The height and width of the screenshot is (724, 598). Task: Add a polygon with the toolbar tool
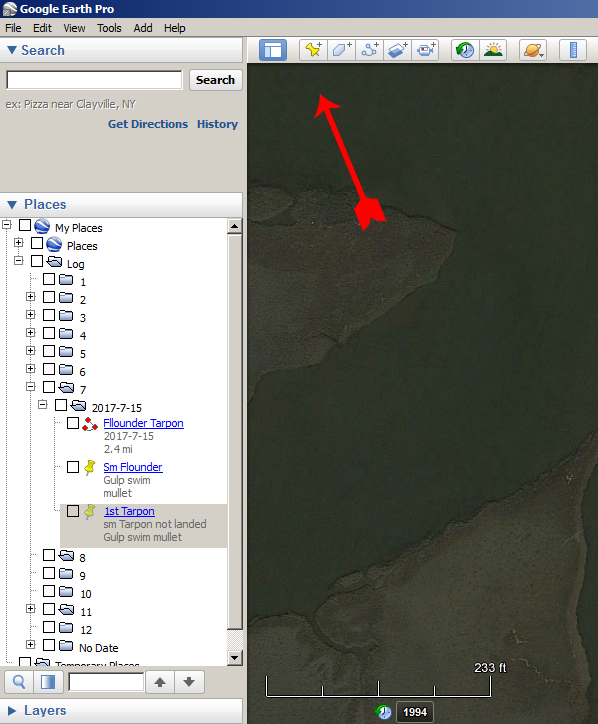pos(342,50)
